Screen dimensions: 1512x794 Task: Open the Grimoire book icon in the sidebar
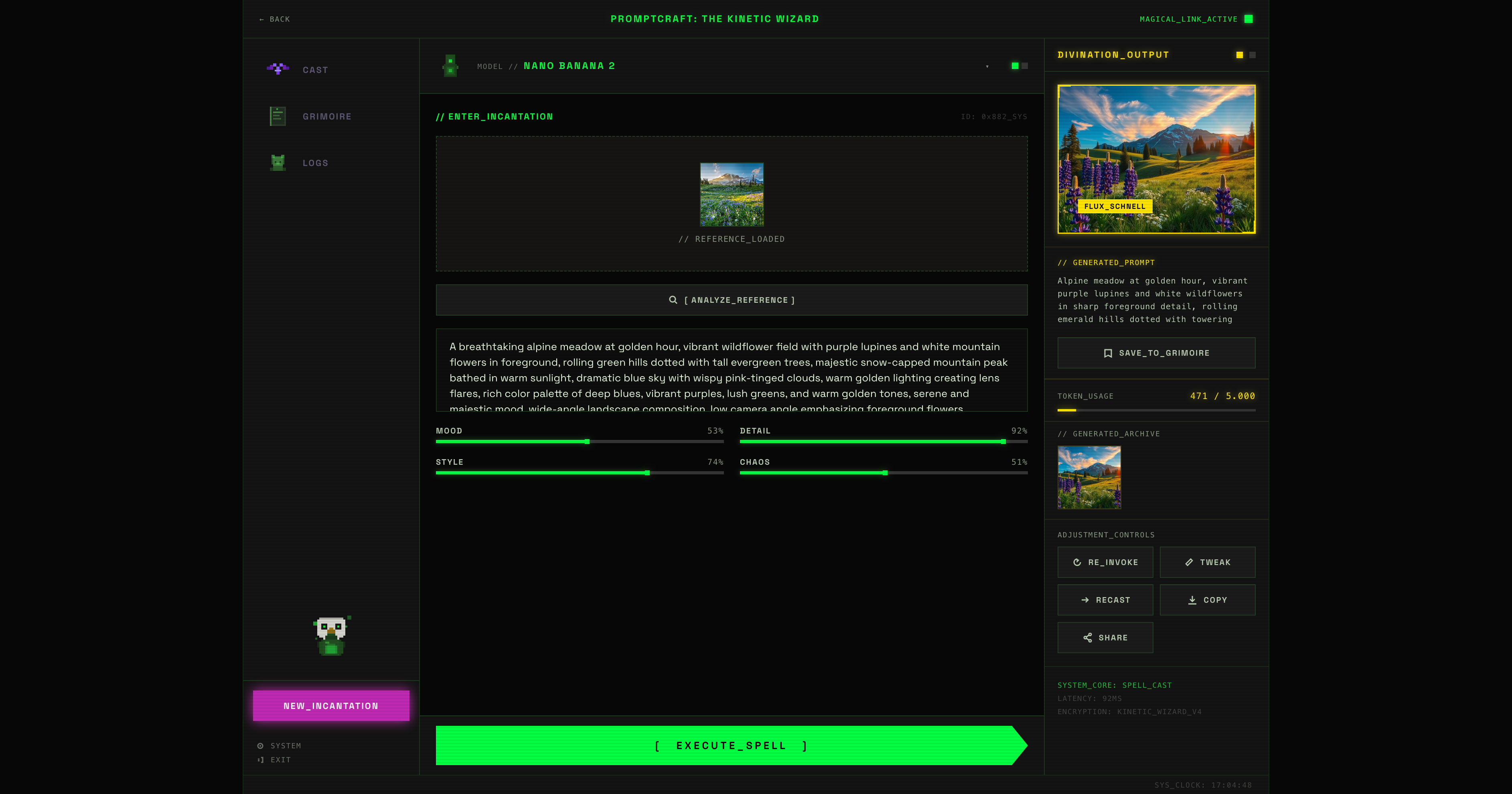point(278,116)
